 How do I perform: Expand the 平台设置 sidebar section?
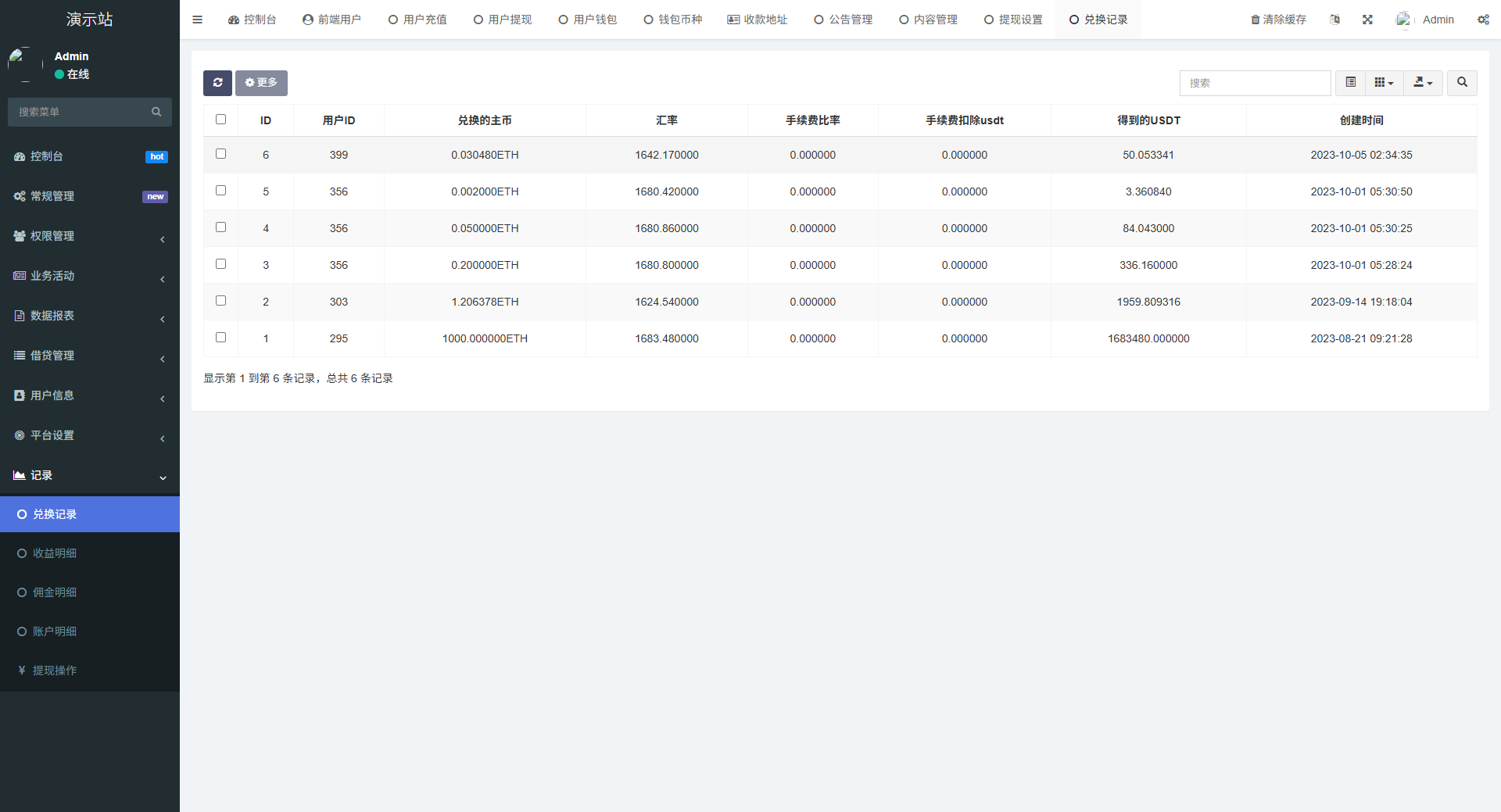(53, 435)
